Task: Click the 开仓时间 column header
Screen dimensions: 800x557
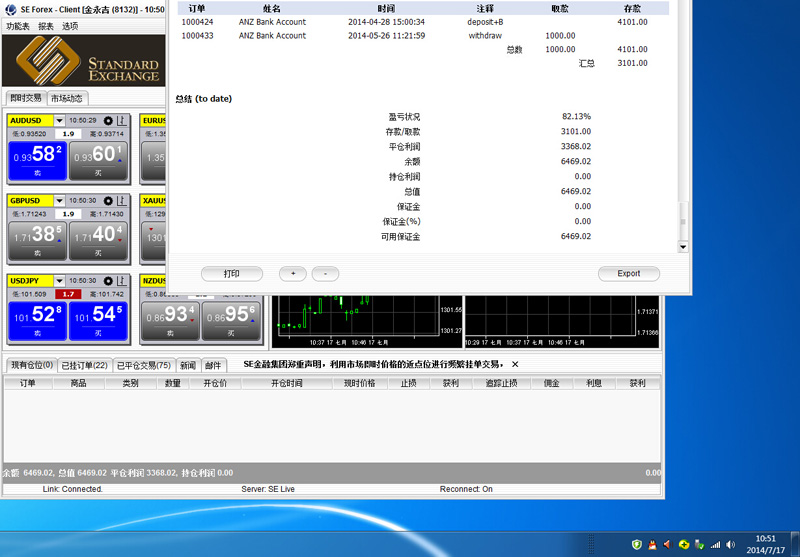Action: point(287,383)
